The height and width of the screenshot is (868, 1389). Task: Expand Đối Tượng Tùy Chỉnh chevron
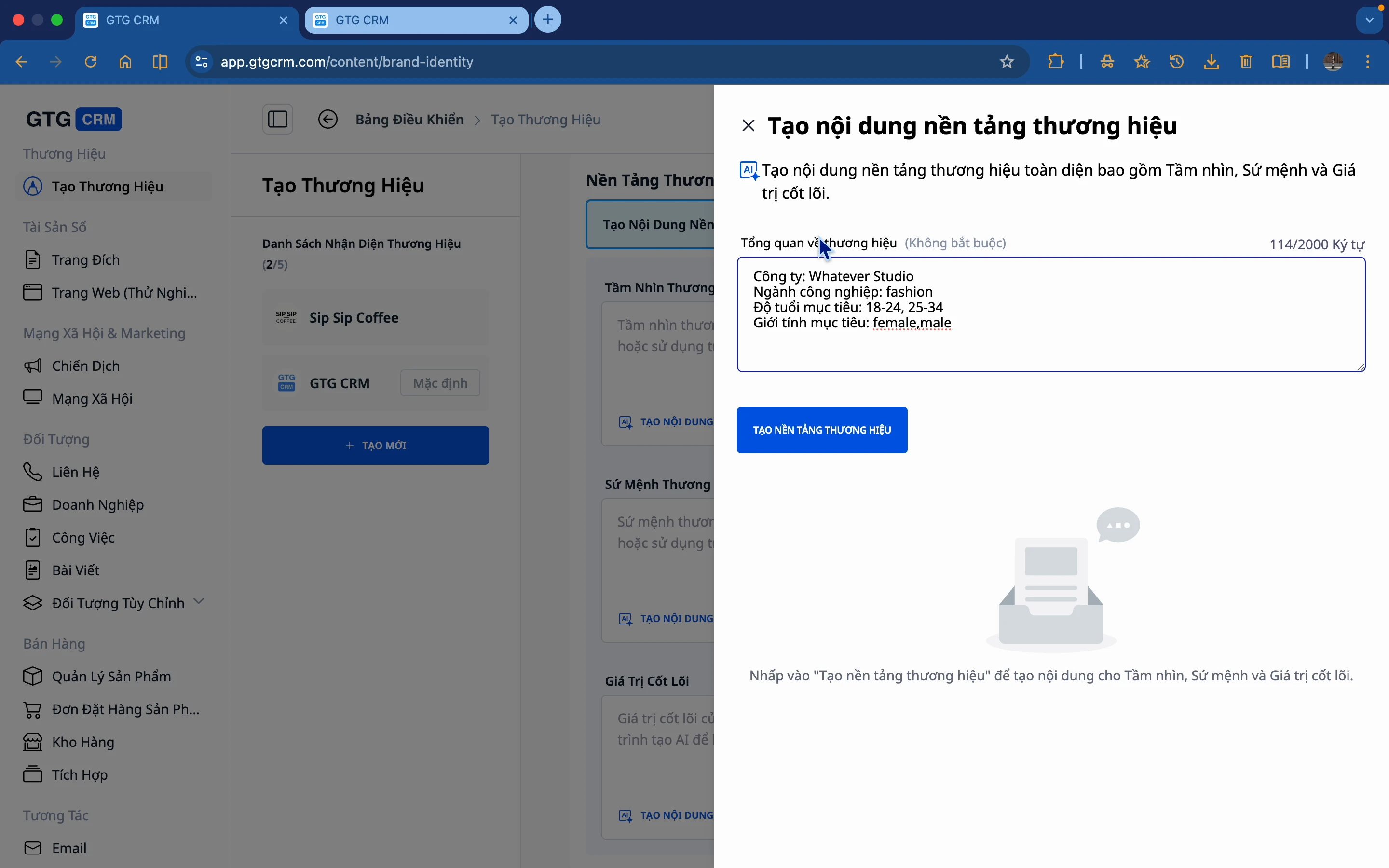coord(199,601)
